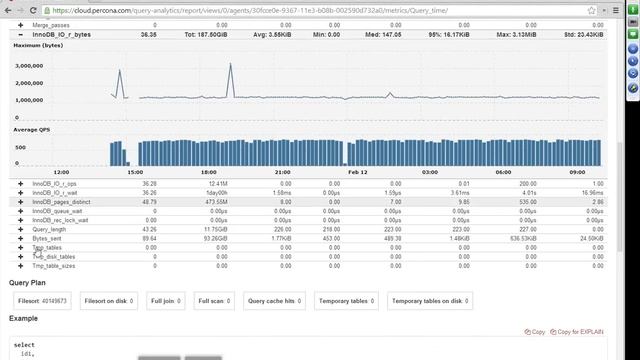Click the 'Std: 23.43KiB' value
This screenshot has height=360, width=640.
tap(584, 35)
